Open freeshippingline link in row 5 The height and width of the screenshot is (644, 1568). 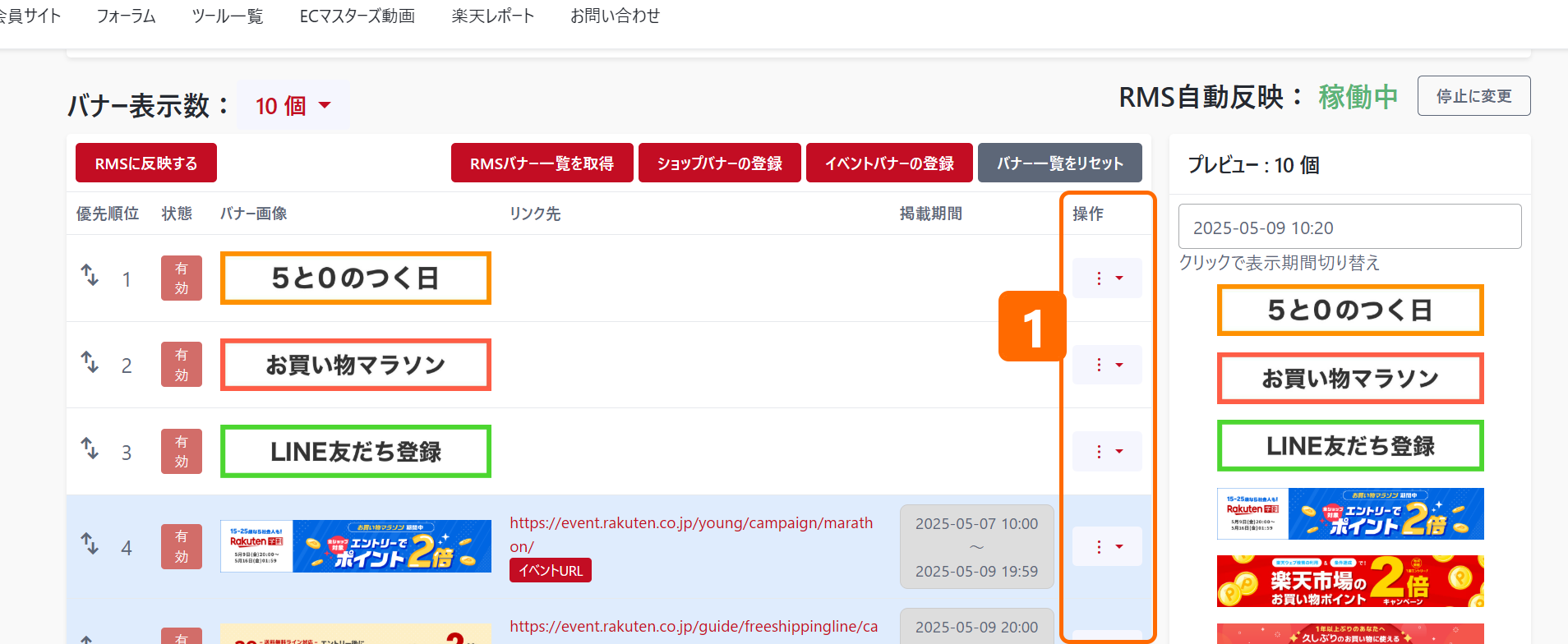point(694,627)
